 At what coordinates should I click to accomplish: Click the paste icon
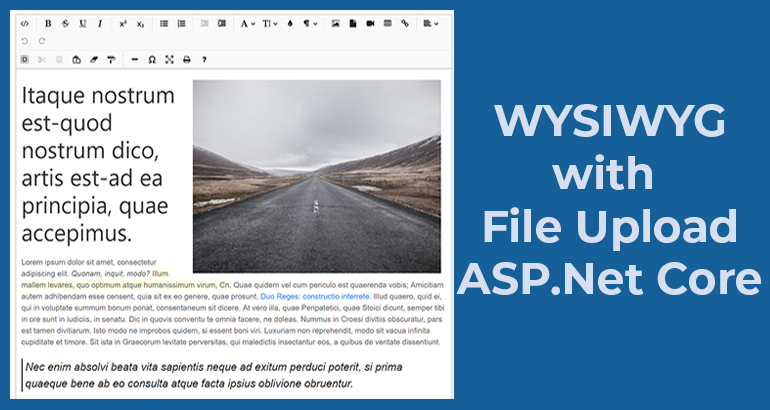tap(76, 59)
